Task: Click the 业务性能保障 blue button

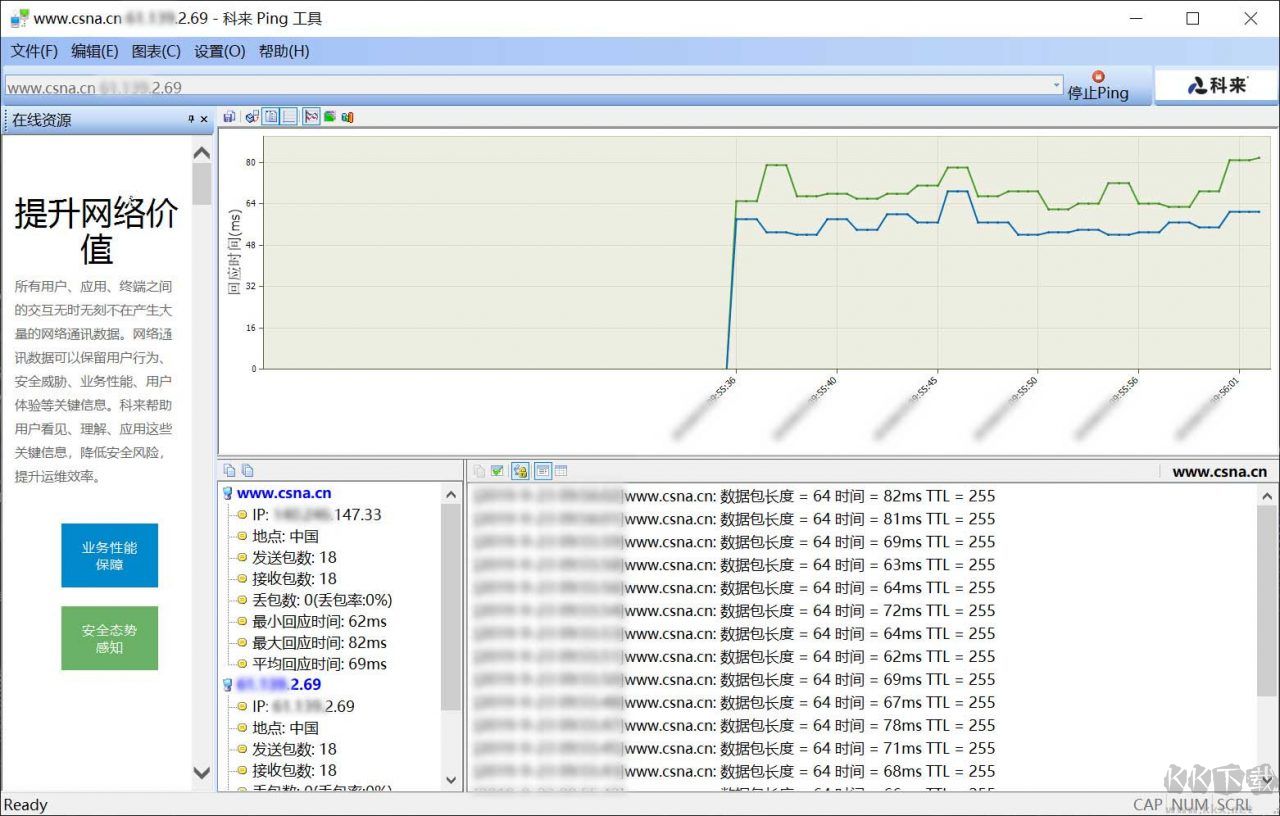Action: pyautogui.click(x=109, y=555)
